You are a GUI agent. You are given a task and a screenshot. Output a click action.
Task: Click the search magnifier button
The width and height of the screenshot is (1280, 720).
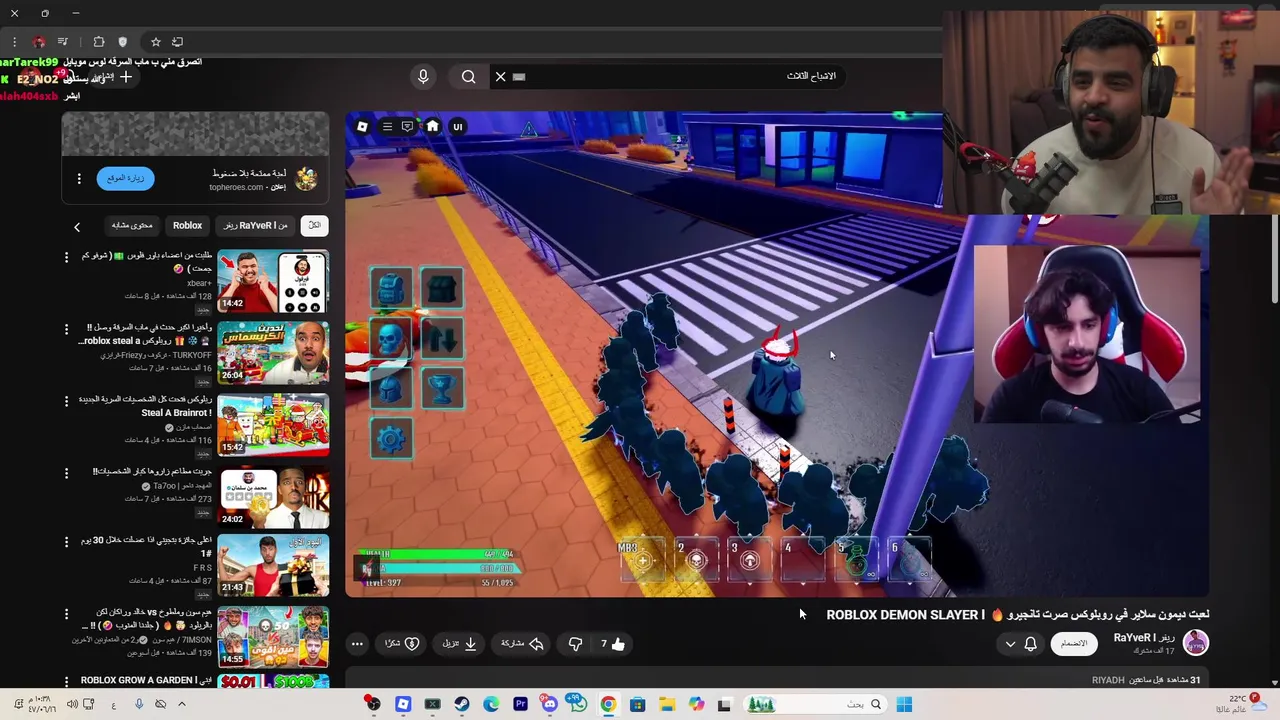[x=468, y=77]
